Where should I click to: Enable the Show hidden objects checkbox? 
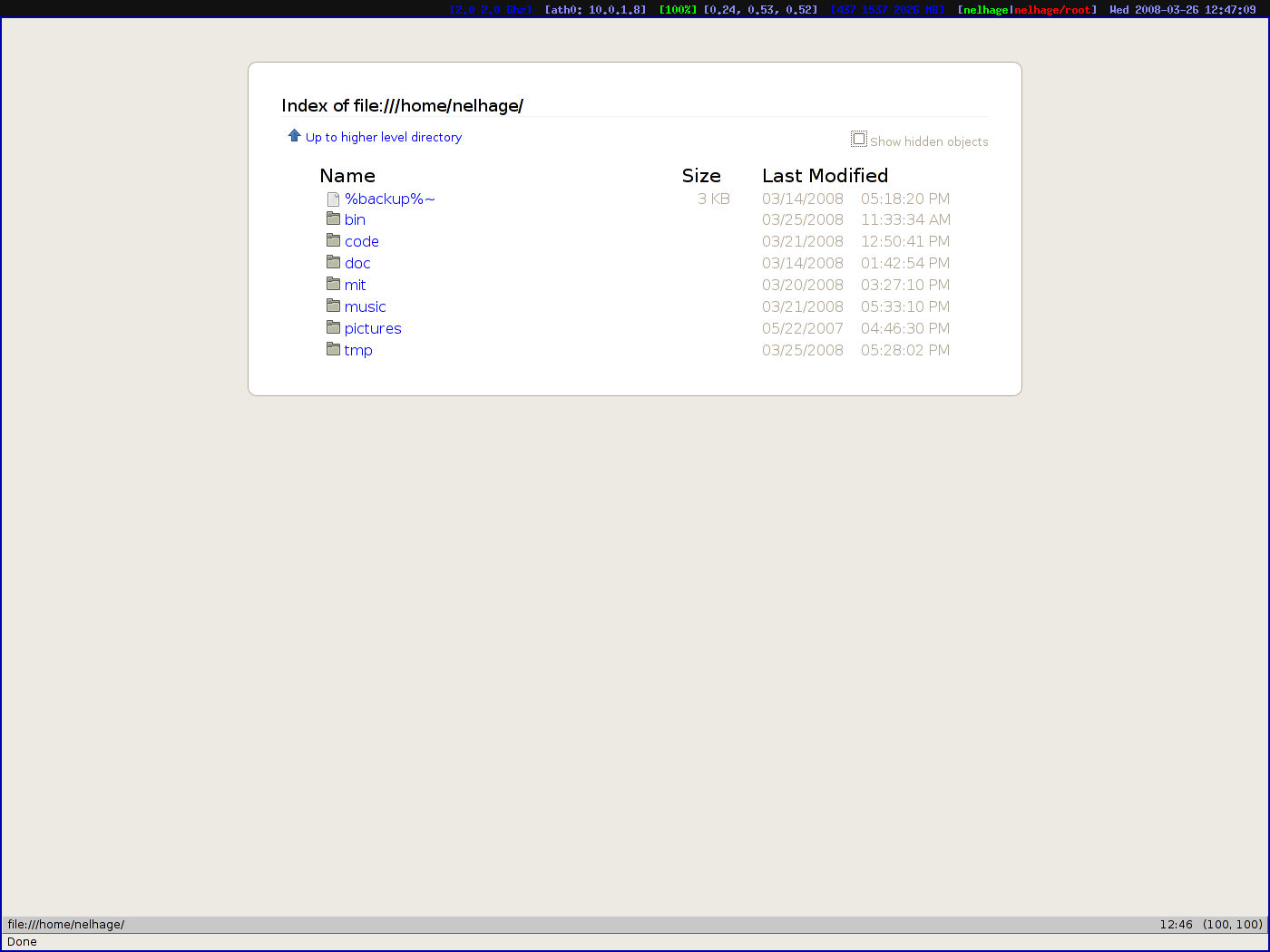click(858, 140)
